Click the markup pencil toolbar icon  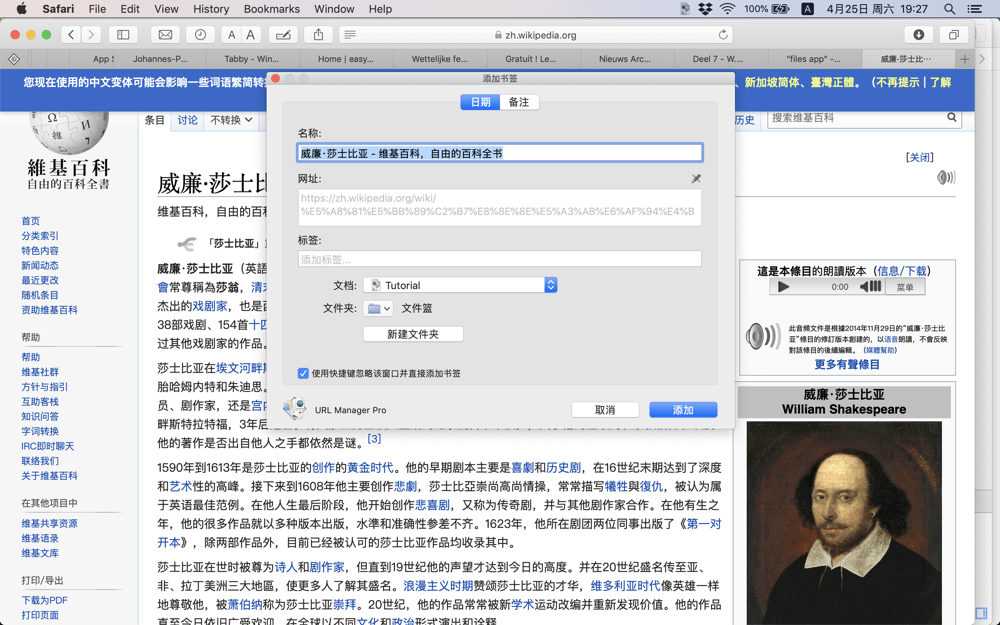(283, 34)
